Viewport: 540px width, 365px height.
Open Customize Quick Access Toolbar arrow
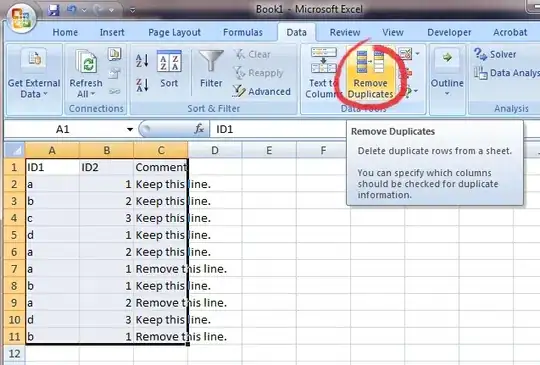click(x=133, y=10)
